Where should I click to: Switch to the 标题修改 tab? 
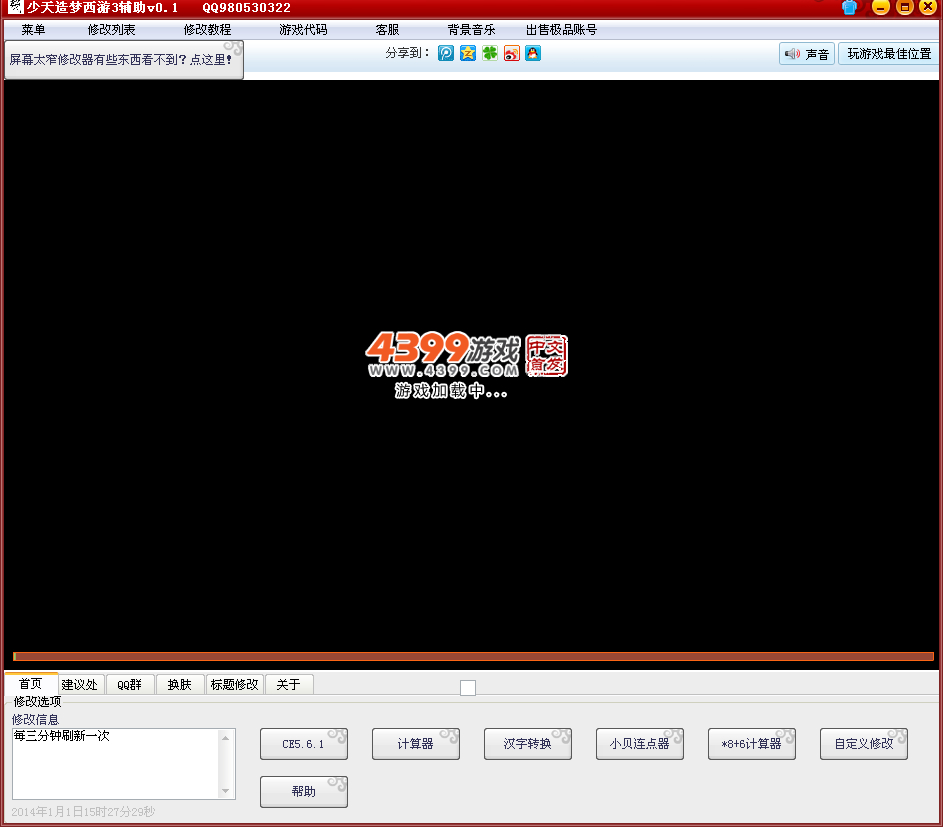click(235, 684)
